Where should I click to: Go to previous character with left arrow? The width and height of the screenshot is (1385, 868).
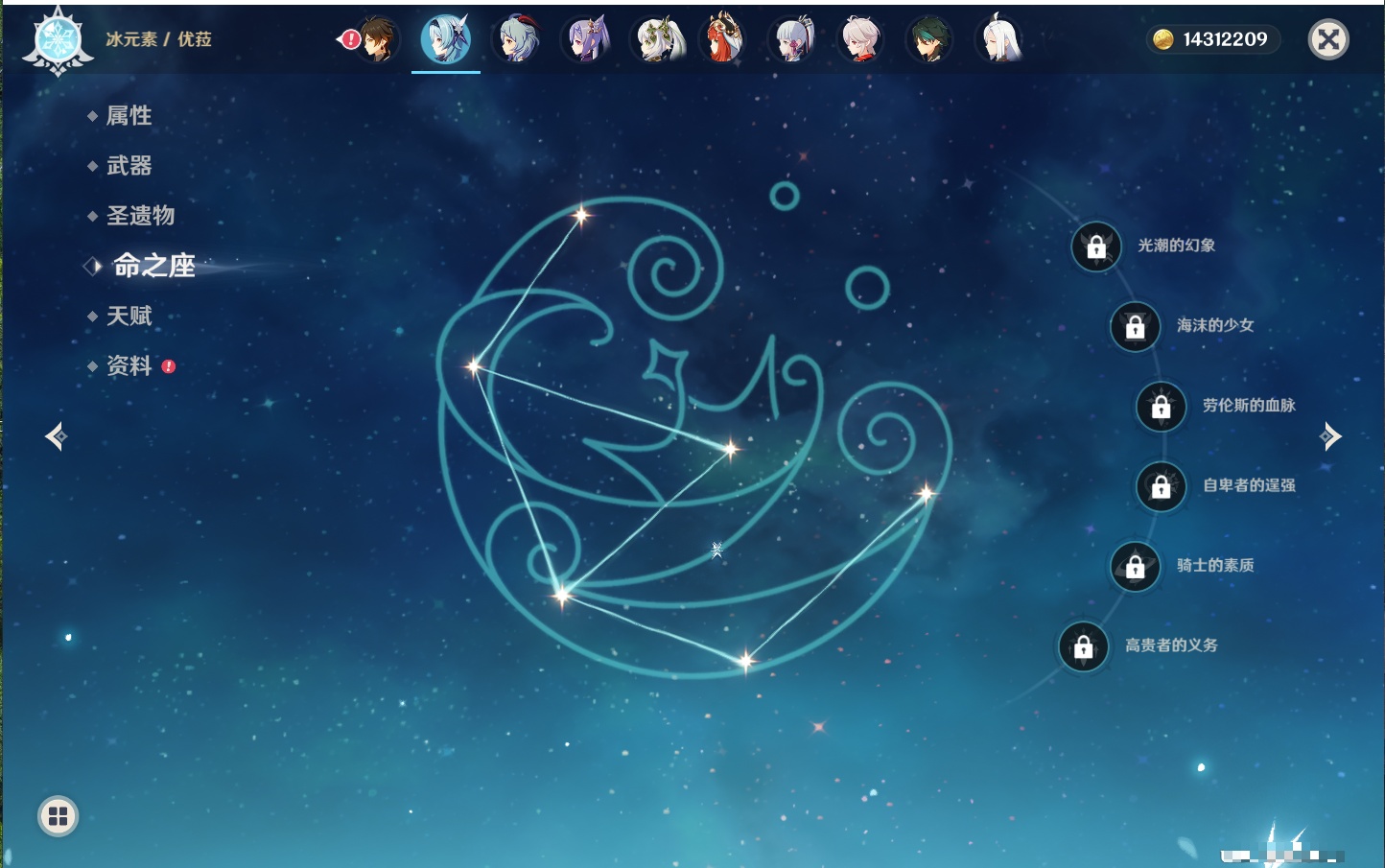56,436
